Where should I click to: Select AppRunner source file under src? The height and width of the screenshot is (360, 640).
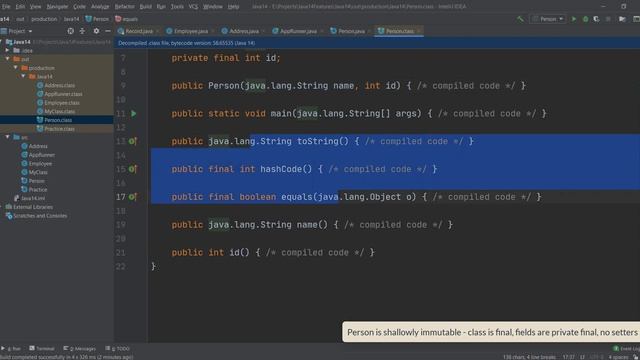click(38, 155)
